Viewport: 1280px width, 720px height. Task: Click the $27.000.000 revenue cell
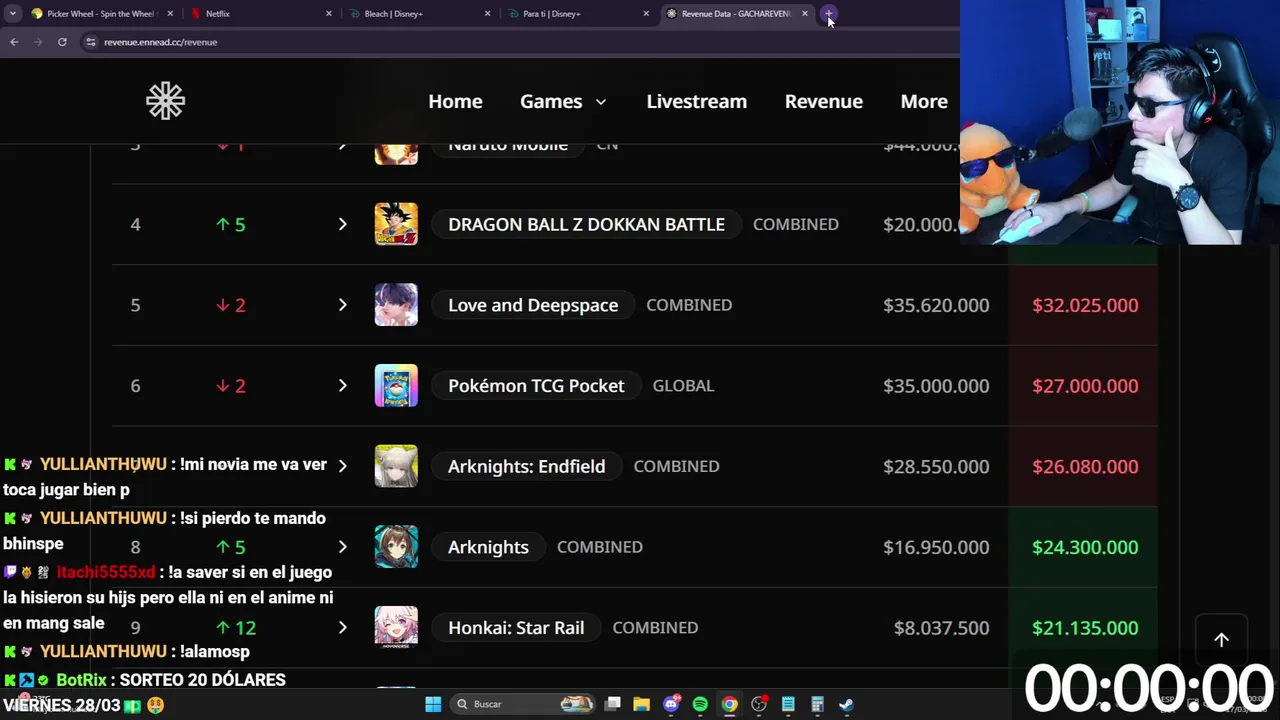tap(1084, 385)
